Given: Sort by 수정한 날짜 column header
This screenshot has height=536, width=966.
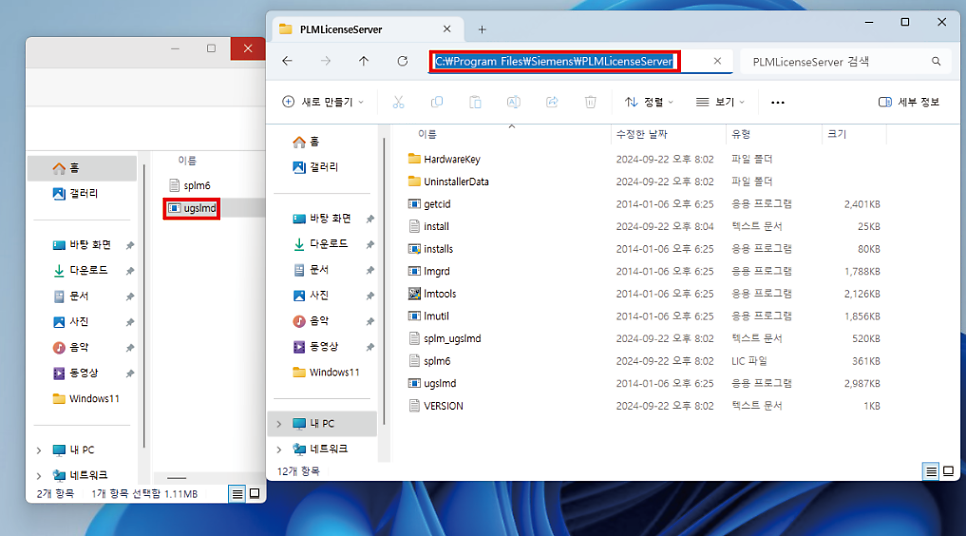Looking at the screenshot, I should tap(641, 134).
